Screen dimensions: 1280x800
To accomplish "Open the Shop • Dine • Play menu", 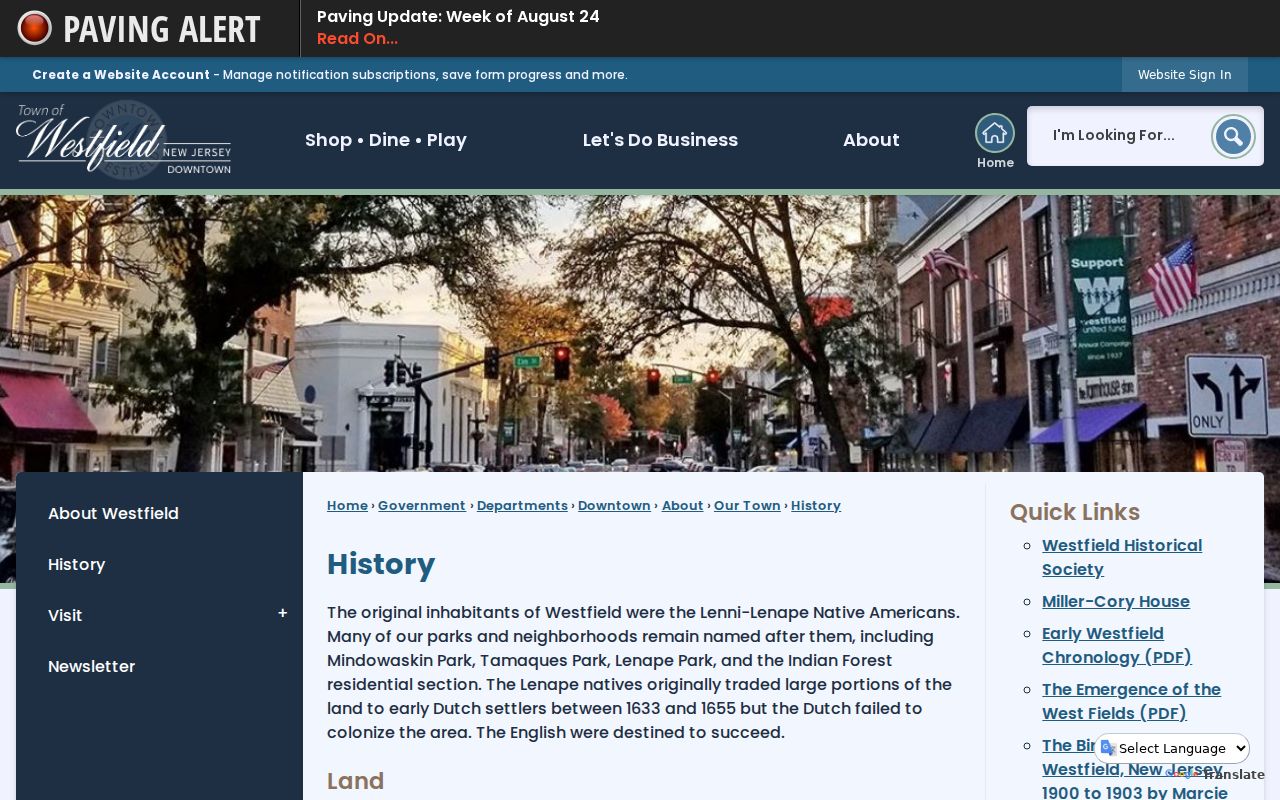I will pos(386,140).
